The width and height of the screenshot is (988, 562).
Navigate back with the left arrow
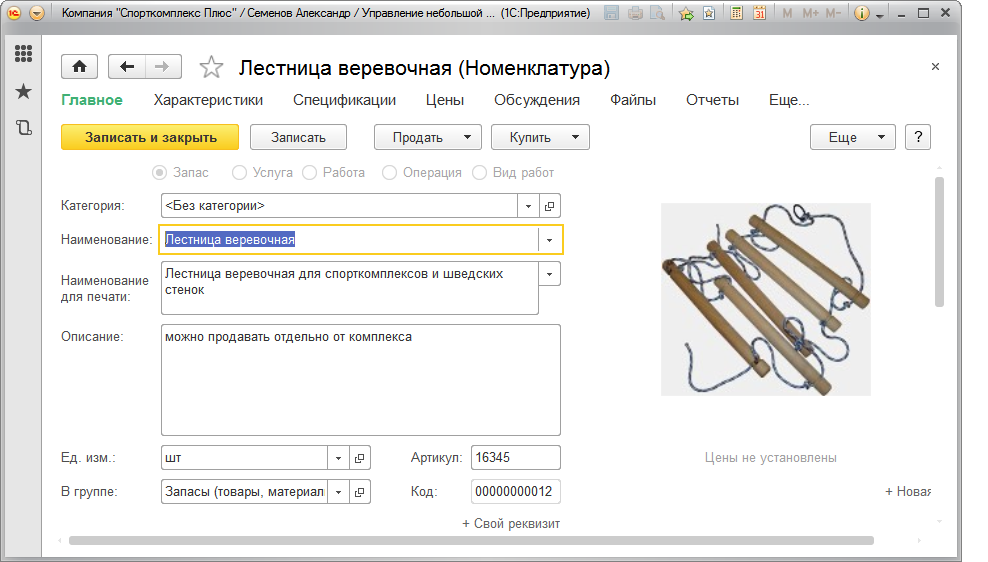point(127,67)
